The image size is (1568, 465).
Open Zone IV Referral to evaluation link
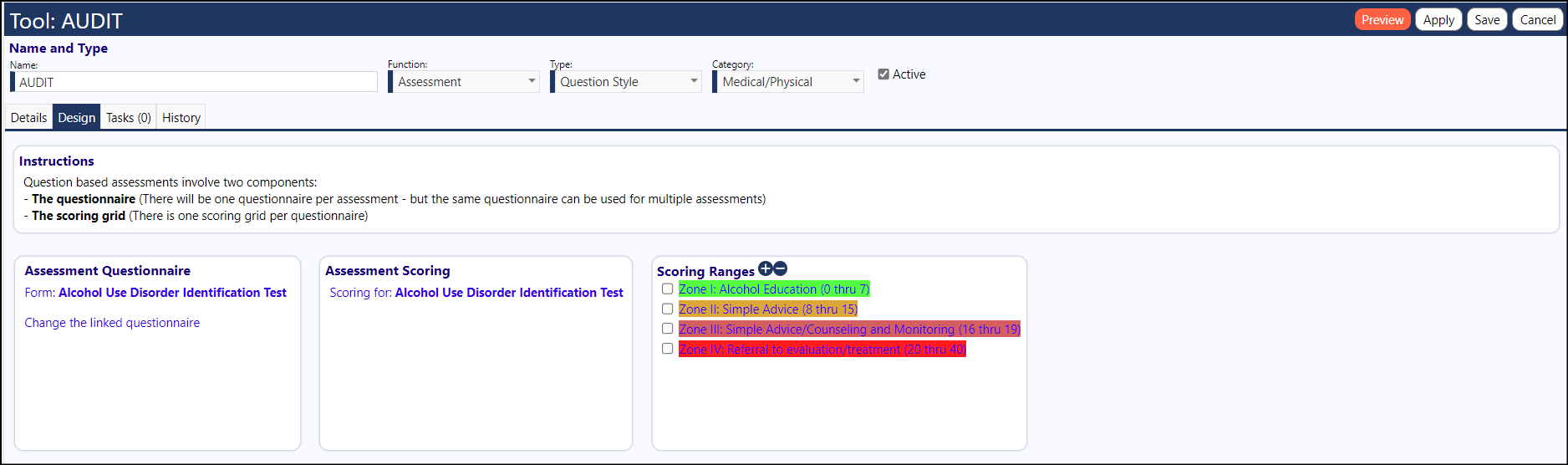(x=822, y=349)
